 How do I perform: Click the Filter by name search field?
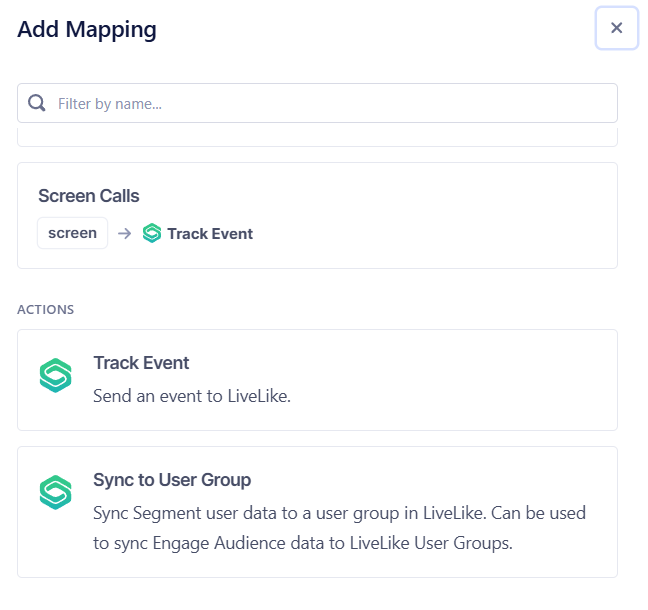tap(317, 103)
